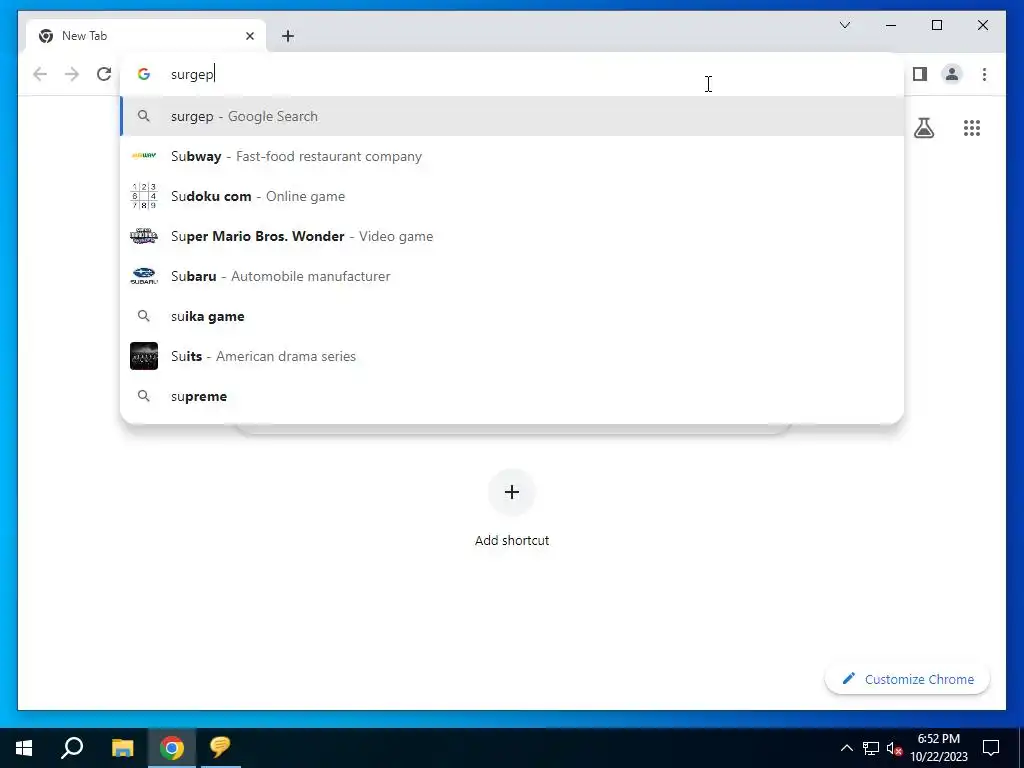Open the Chrome three-dot menu
This screenshot has height=768, width=1024.
click(984, 74)
